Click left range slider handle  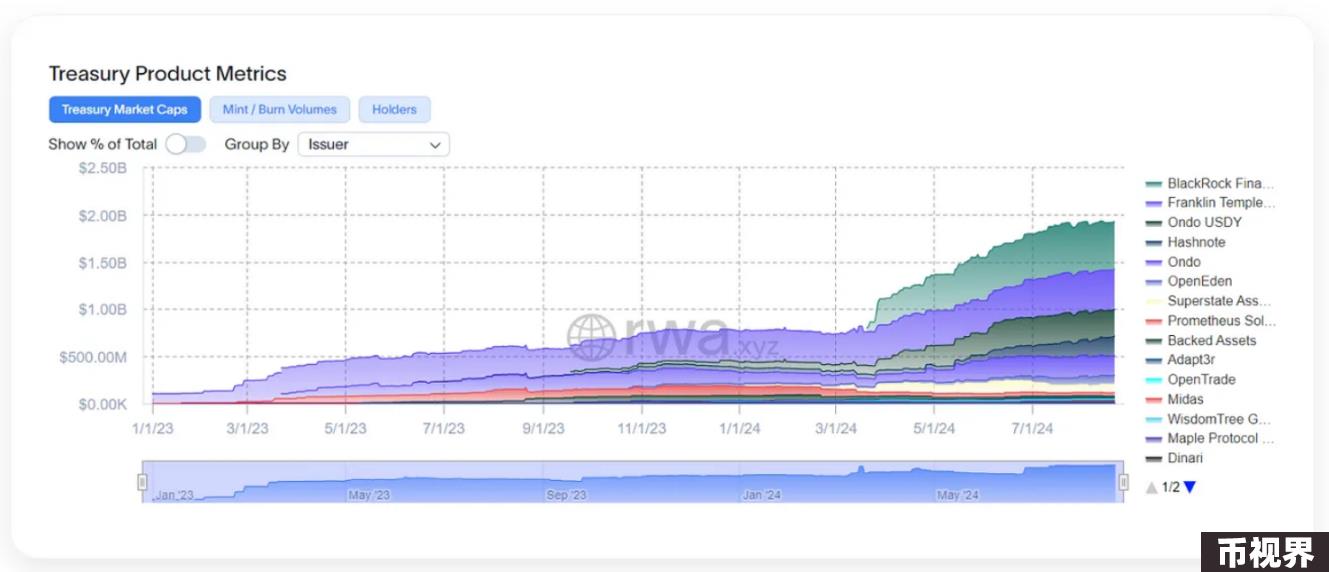[142, 483]
